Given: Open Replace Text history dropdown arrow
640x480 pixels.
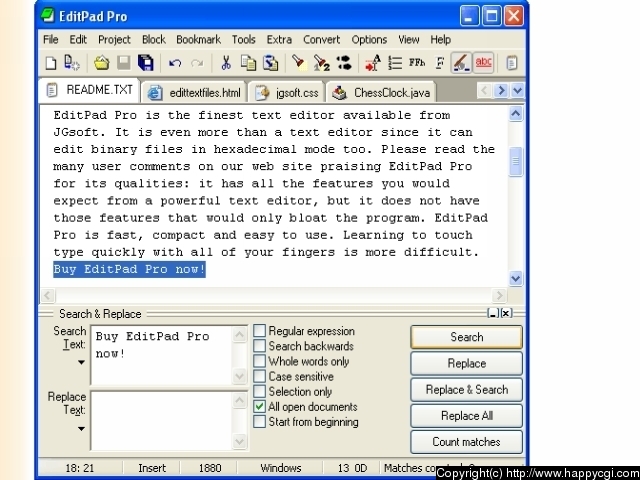Looking at the screenshot, I should point(81,429).
